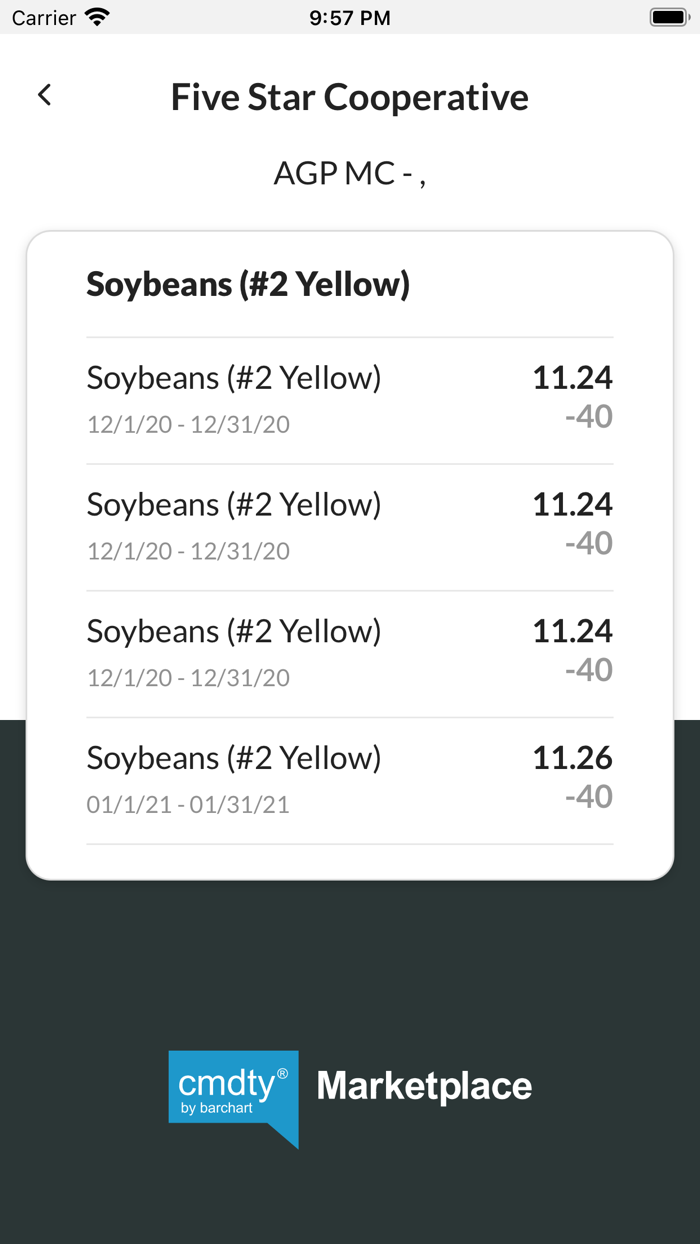
Task: Click the 9:57 PM clock
Action: pyautogui.click(x=349, y=17)
